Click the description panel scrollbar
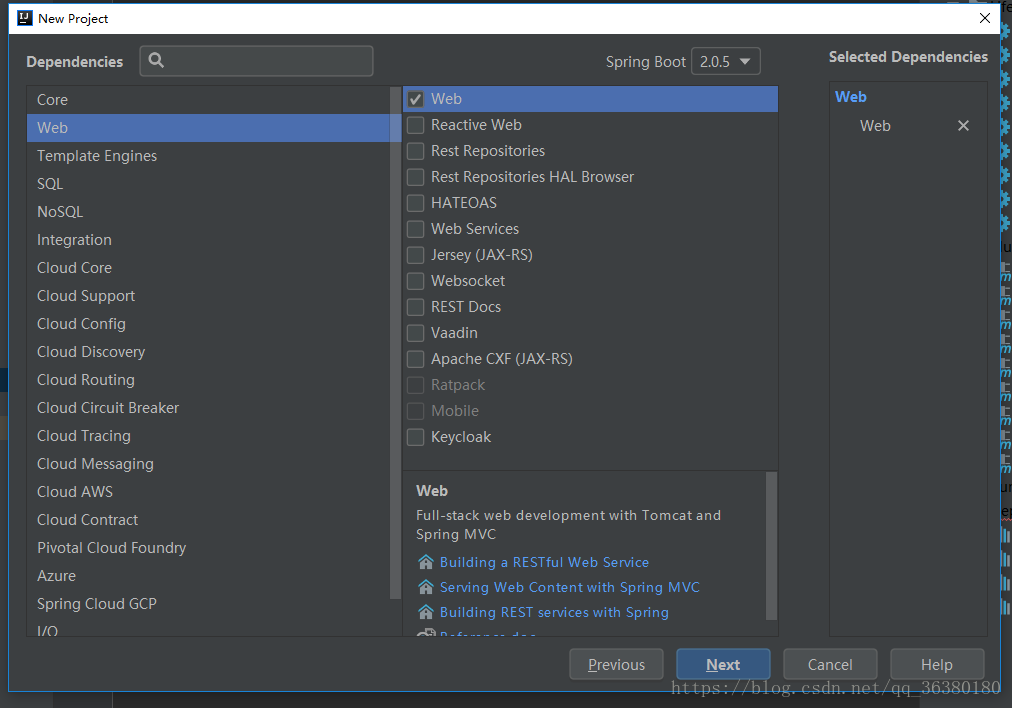This screenshot has width=1012, height=708. coord(771,546)
